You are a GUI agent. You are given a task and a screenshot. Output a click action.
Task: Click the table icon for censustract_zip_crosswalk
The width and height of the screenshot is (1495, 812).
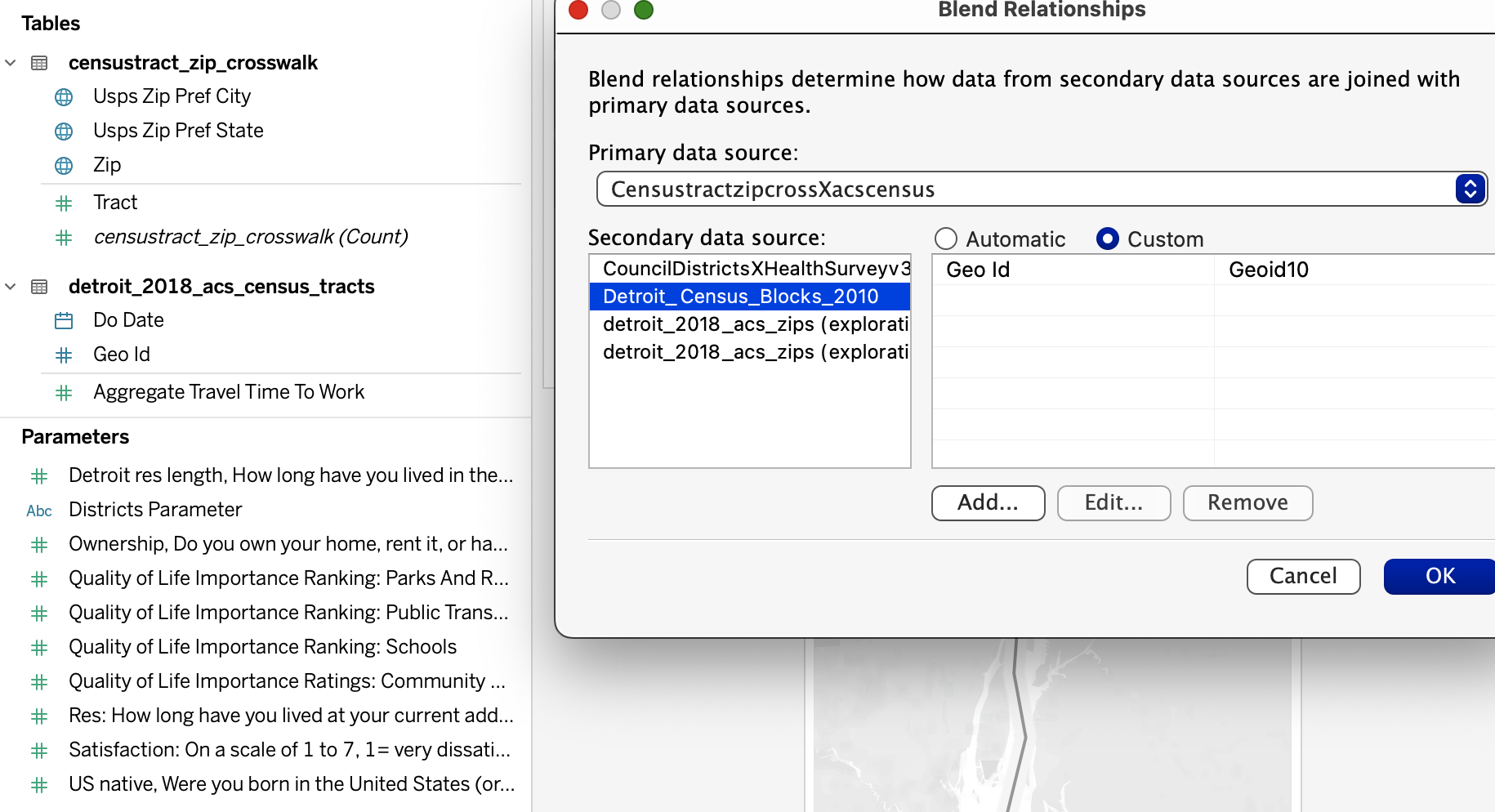click(39, 63)
